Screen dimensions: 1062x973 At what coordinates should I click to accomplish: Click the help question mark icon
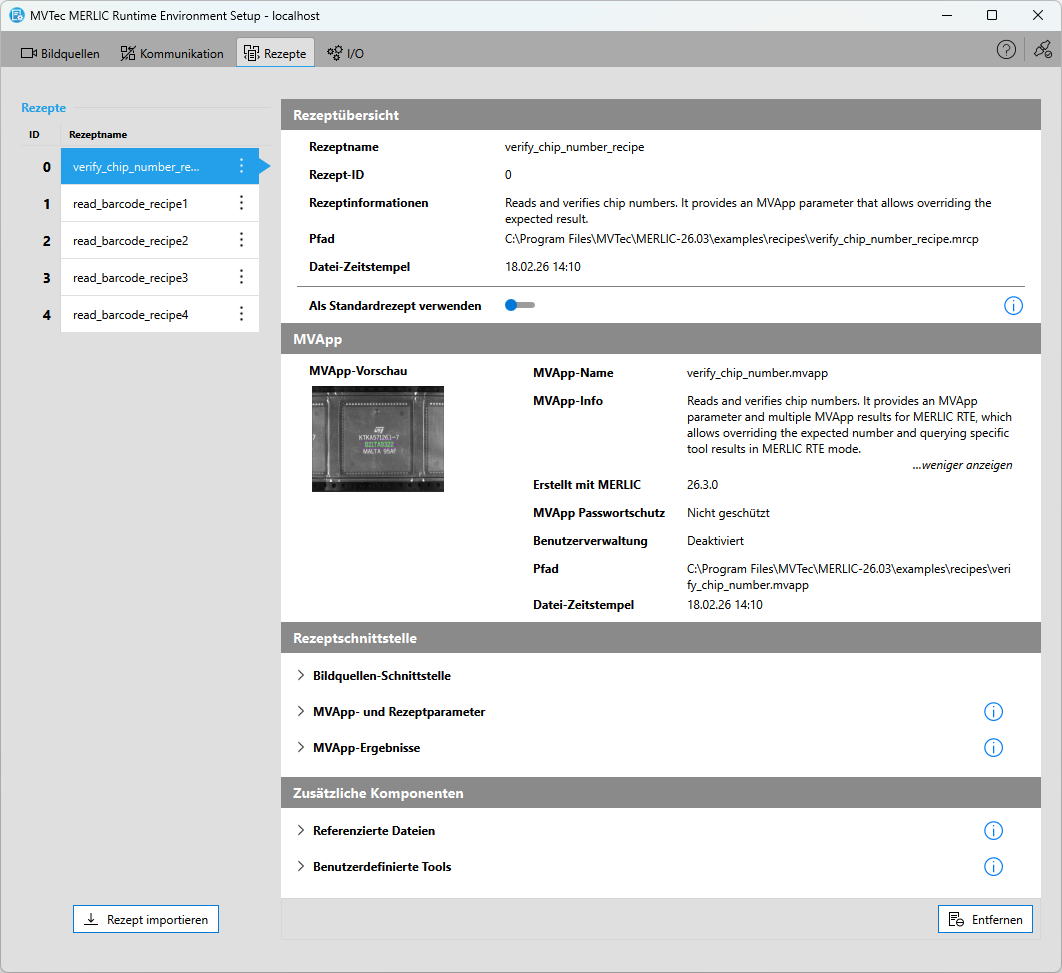tap(1006, 50)
